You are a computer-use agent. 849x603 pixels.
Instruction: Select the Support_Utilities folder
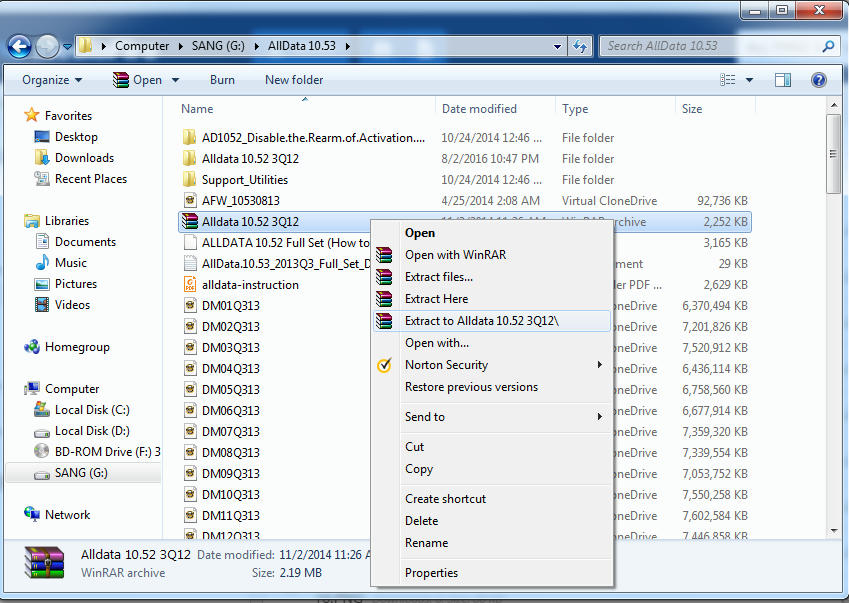(x=235, y=180)
